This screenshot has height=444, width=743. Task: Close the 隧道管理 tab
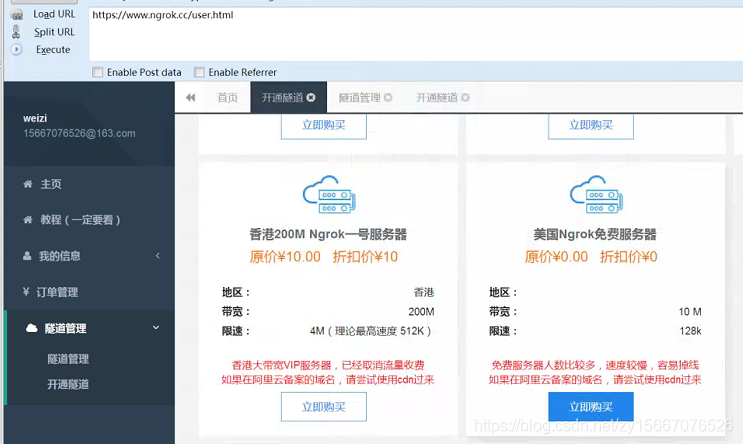pos(388,98)
